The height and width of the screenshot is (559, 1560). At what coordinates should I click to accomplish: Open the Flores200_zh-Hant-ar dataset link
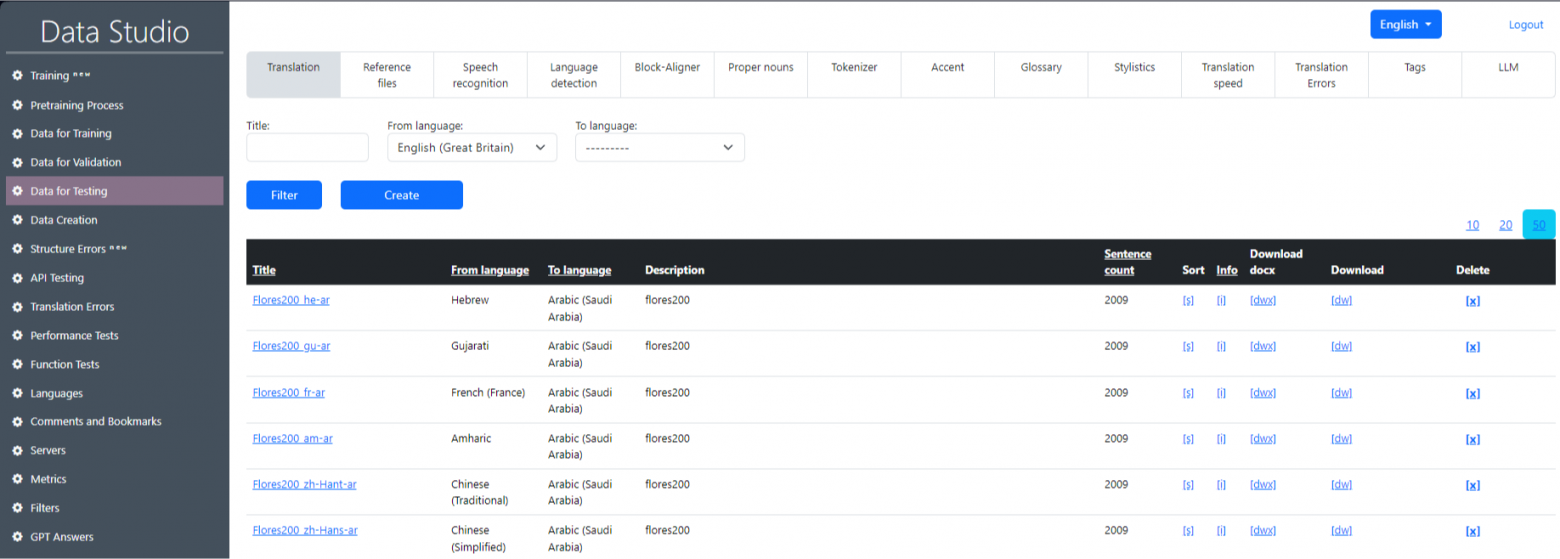pyautogui.click(x=304, y=484)
